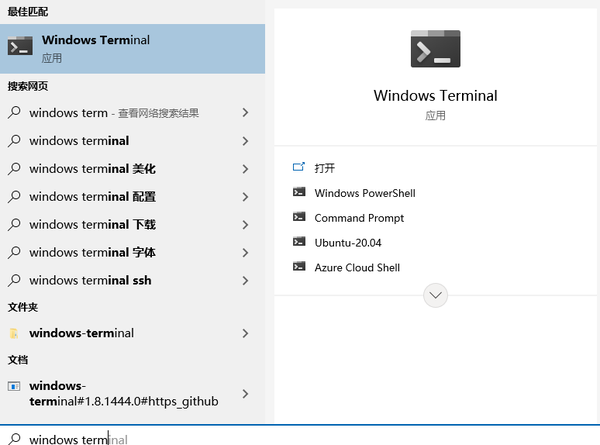
Task: Click the open (打开) icon in preview pane
Action: [x=298, y=167]
